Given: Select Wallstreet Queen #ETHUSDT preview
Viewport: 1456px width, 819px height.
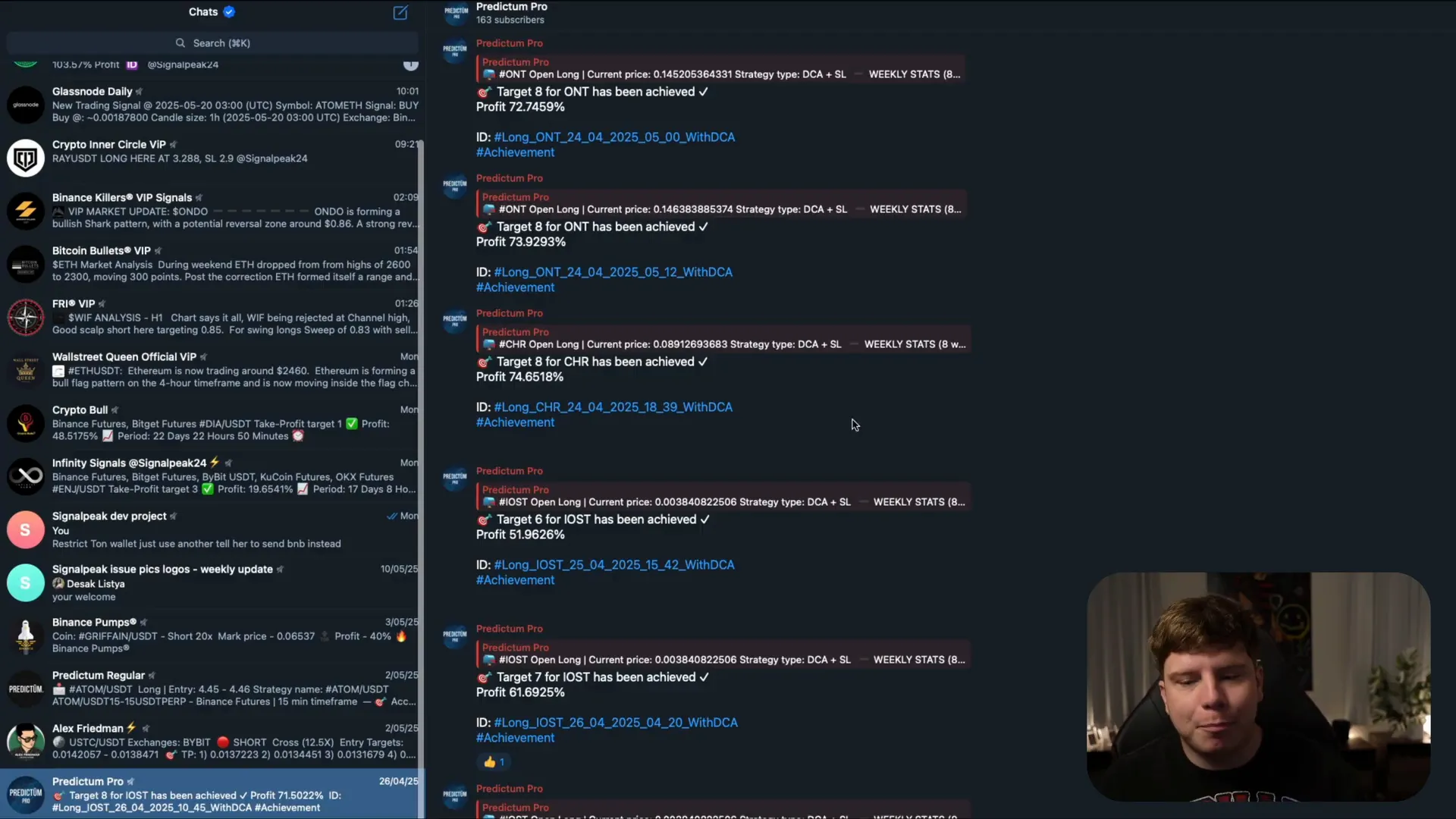Looking at the screenshot, I should [235, 377].
